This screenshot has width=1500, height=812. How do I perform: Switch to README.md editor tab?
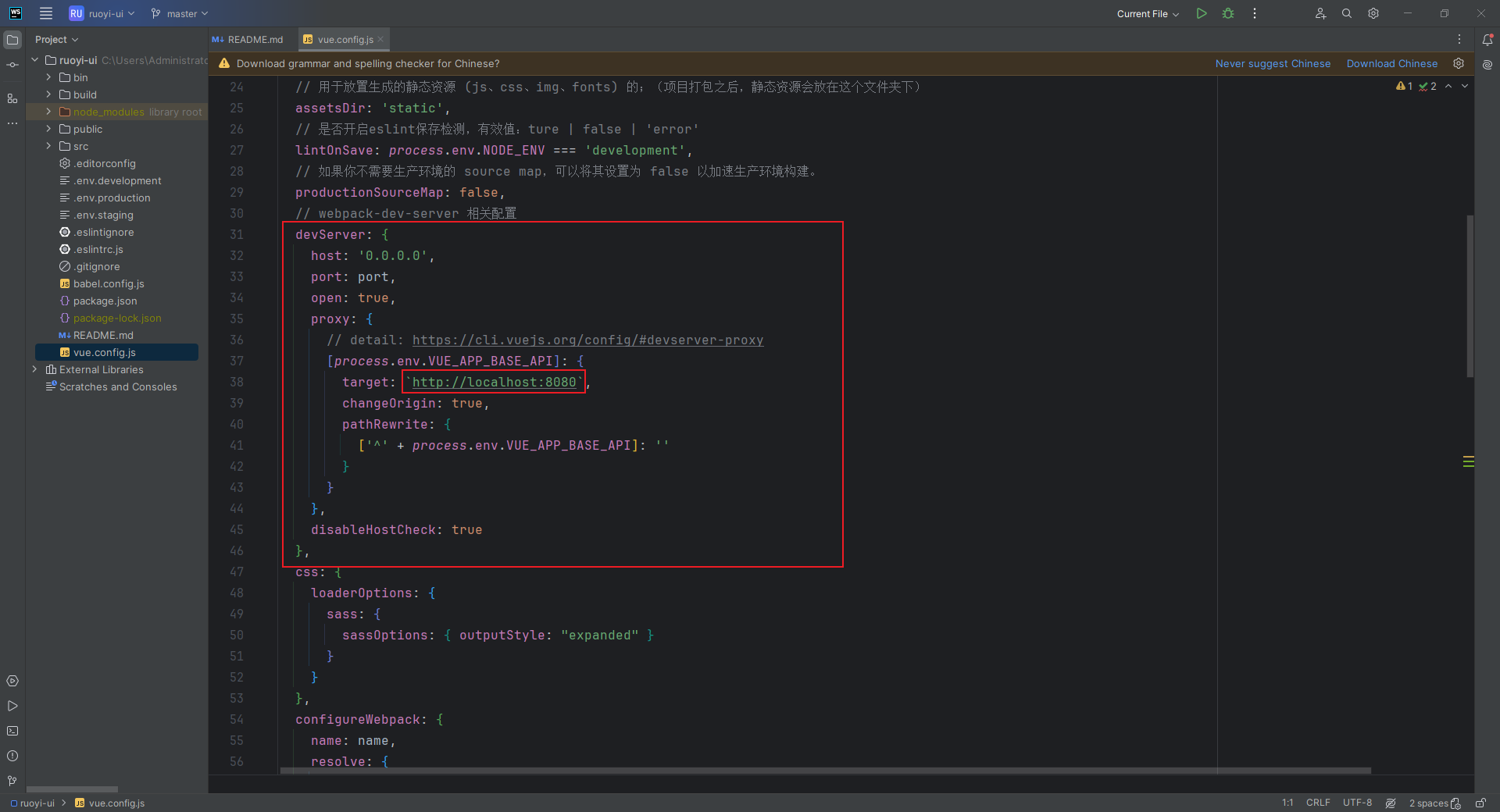tap(248, 39)
